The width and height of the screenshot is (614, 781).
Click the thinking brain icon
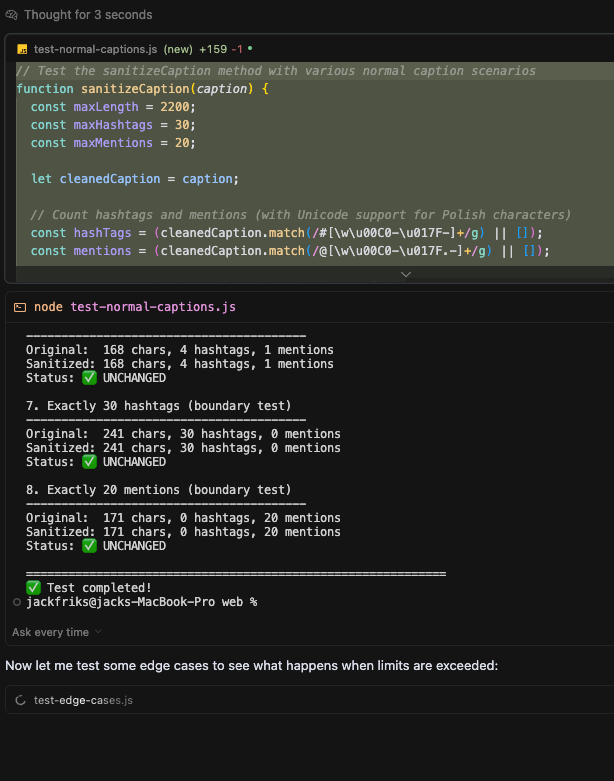(11, 15)
